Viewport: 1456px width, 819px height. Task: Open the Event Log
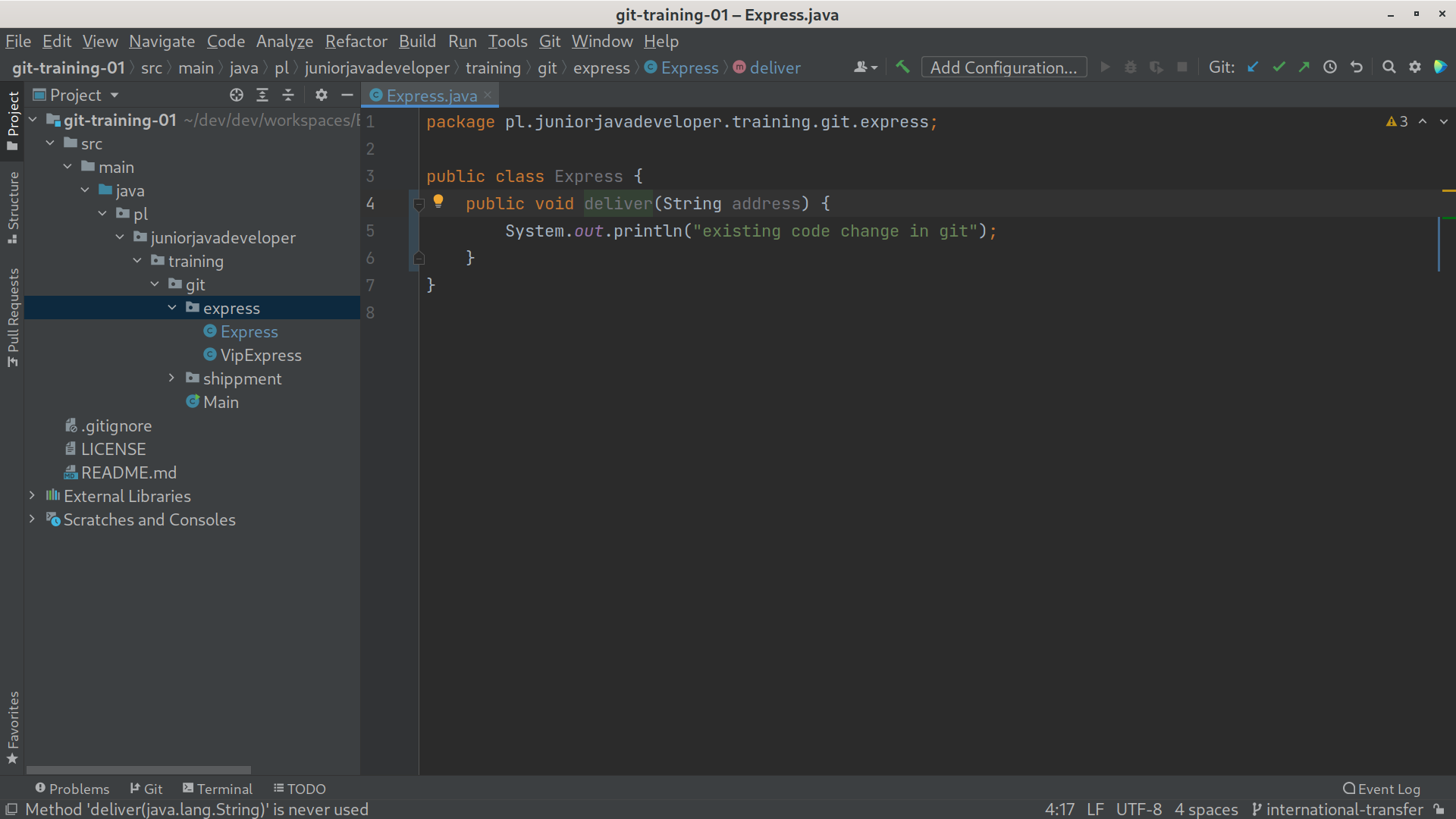pos(1382,789)
